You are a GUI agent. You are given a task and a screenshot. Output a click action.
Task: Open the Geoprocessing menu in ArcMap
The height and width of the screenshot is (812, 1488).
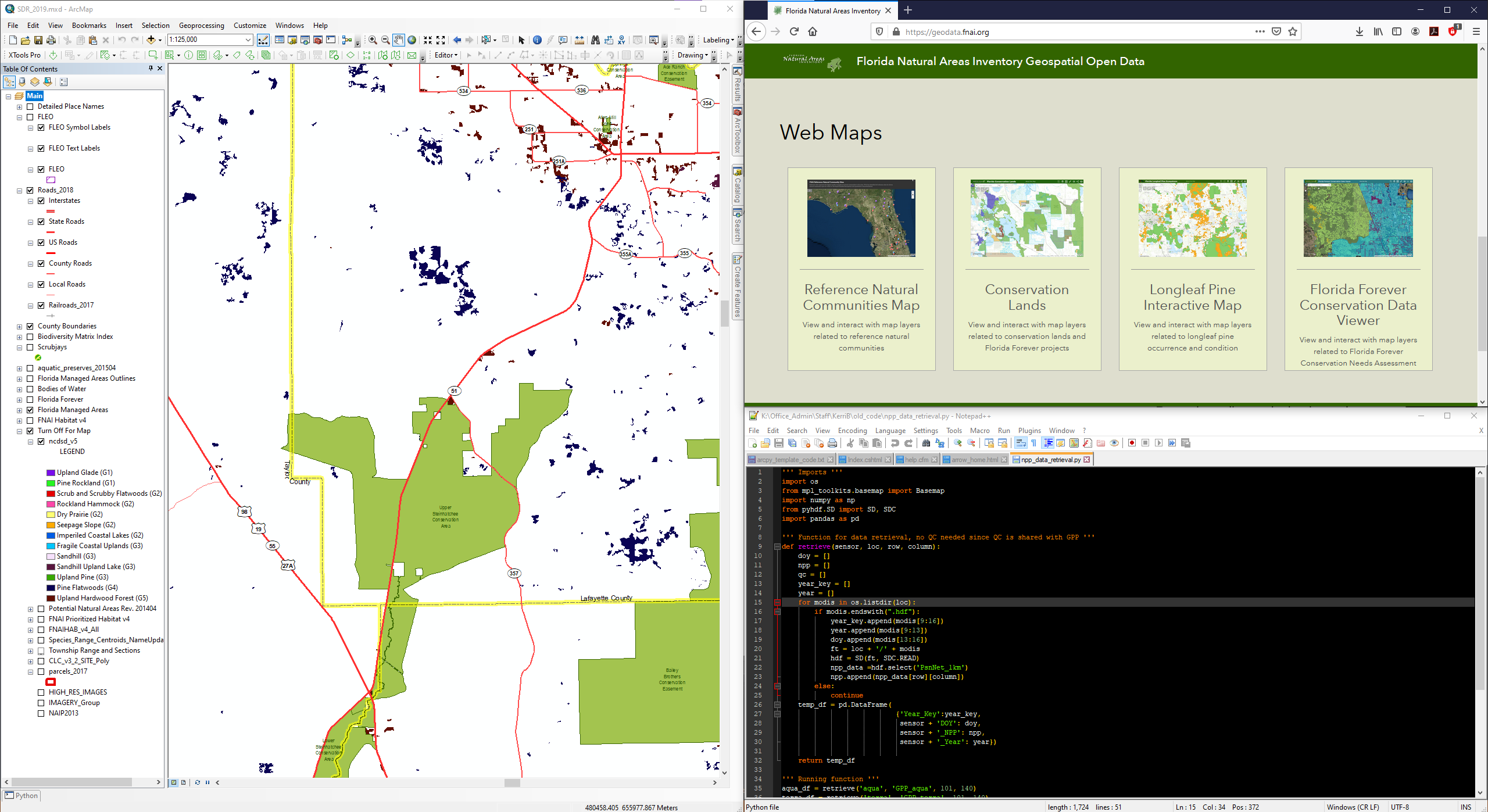coord(201,25)
